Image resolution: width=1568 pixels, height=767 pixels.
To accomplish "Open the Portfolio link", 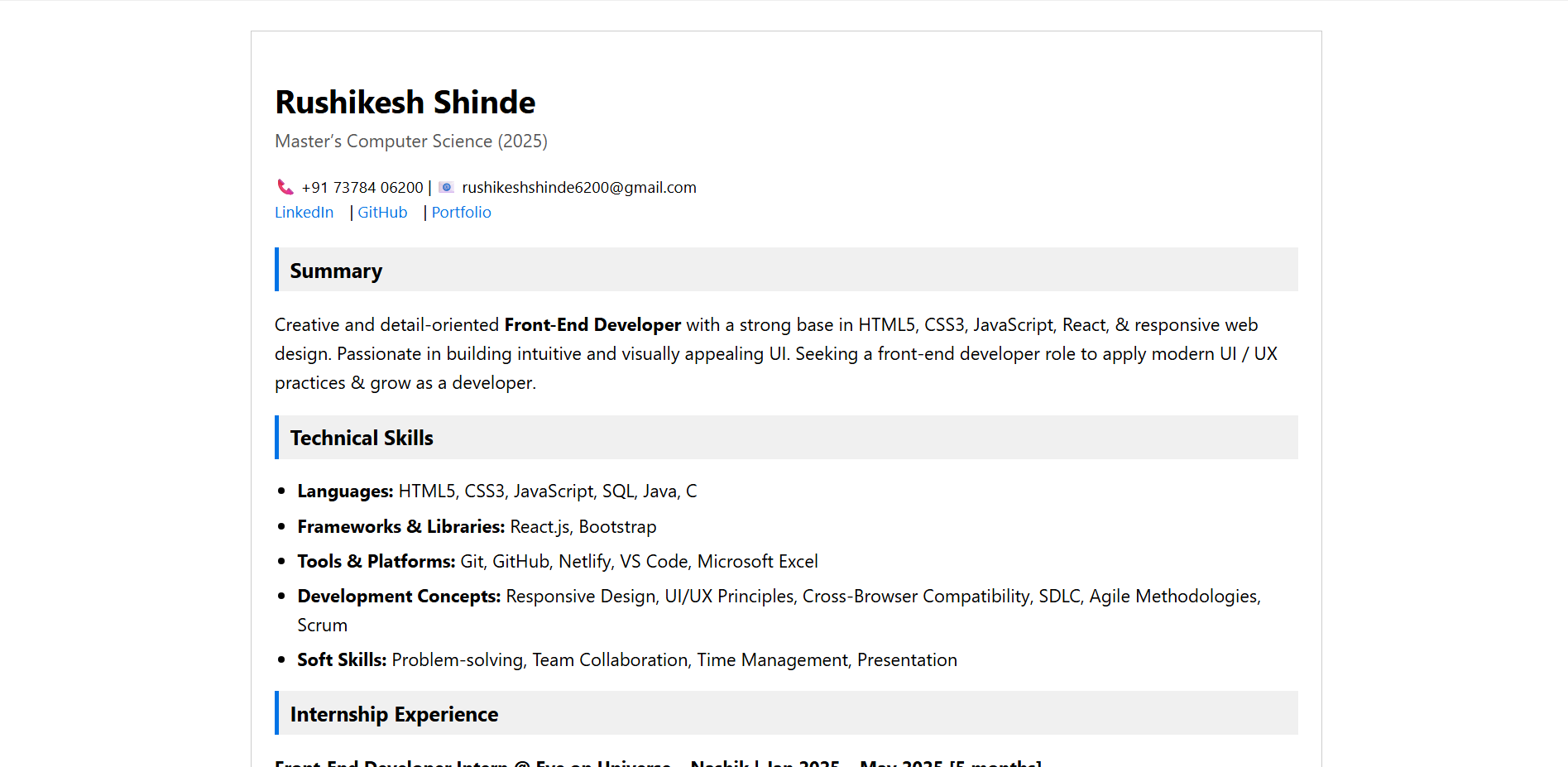I will coord(461,213).
